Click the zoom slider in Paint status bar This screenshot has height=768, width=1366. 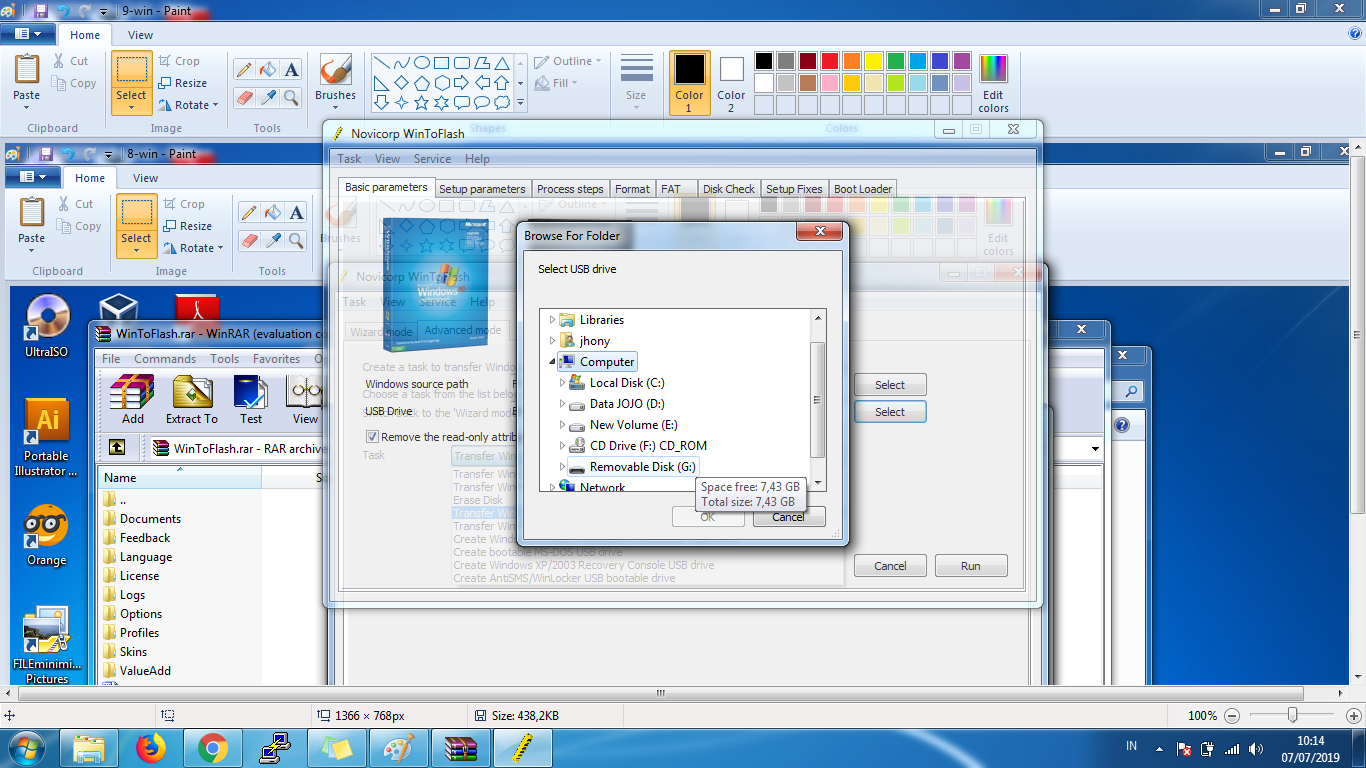coord(1293,715)
